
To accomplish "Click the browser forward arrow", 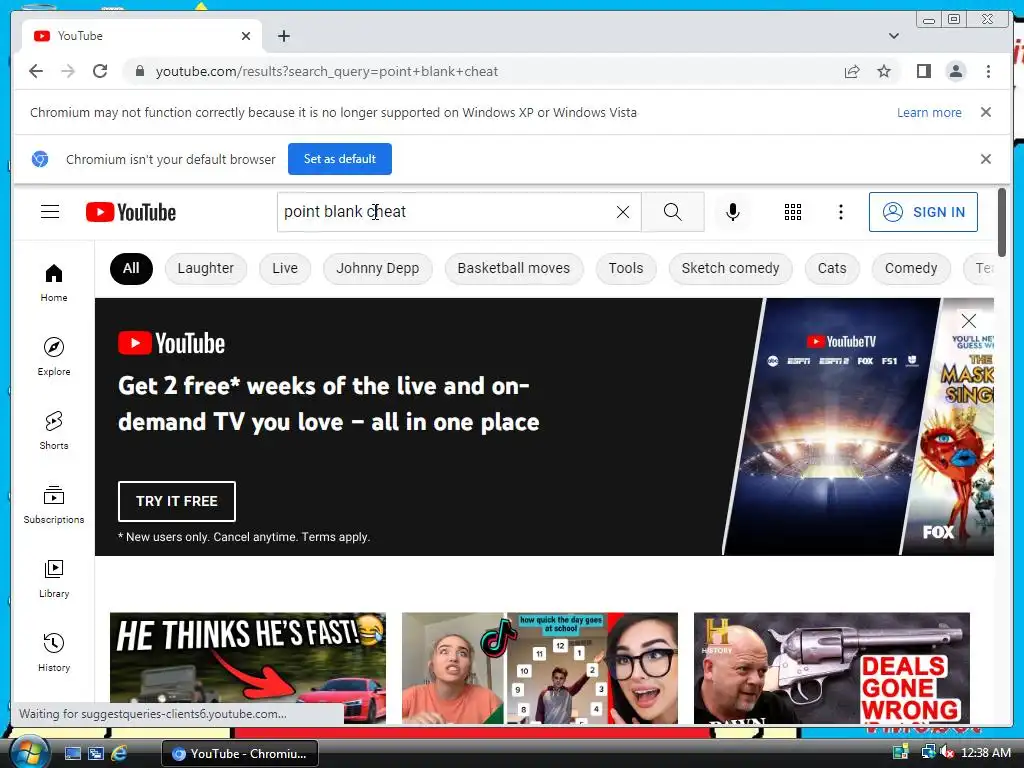I will click(x=68, y=71).
